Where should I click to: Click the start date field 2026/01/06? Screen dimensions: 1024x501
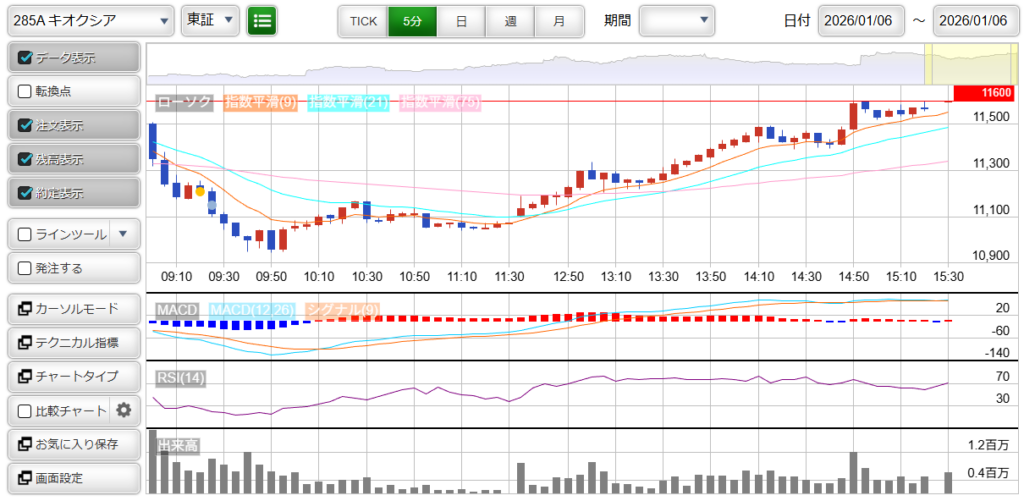(861, 20)
